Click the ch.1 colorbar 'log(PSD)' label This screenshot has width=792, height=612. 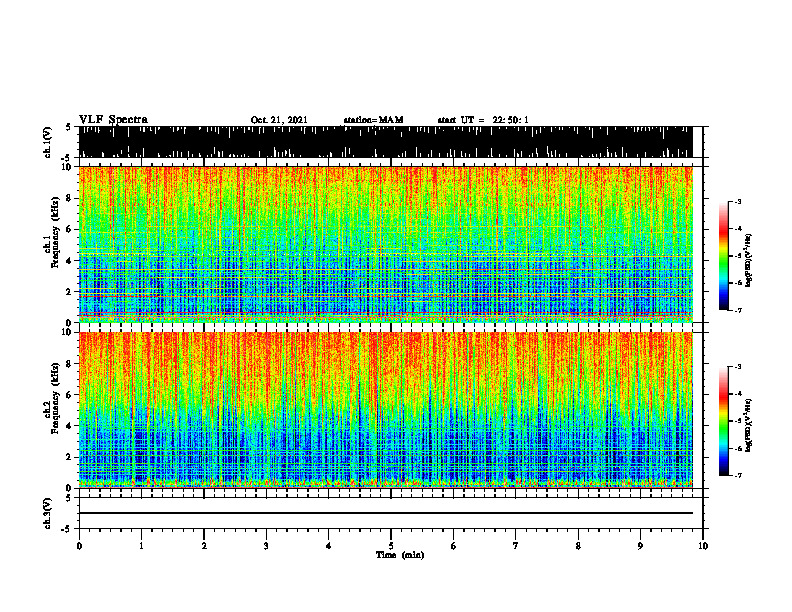click(x=749, y=261)
